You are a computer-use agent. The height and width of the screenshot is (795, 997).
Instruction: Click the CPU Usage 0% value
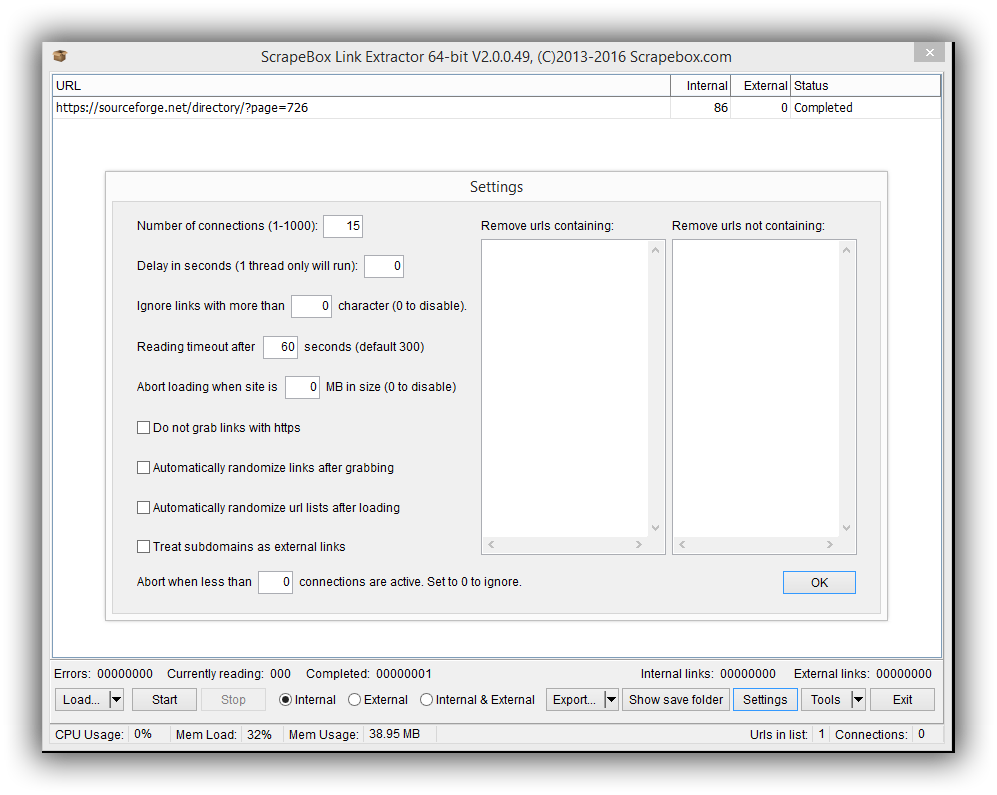(143, 734)
